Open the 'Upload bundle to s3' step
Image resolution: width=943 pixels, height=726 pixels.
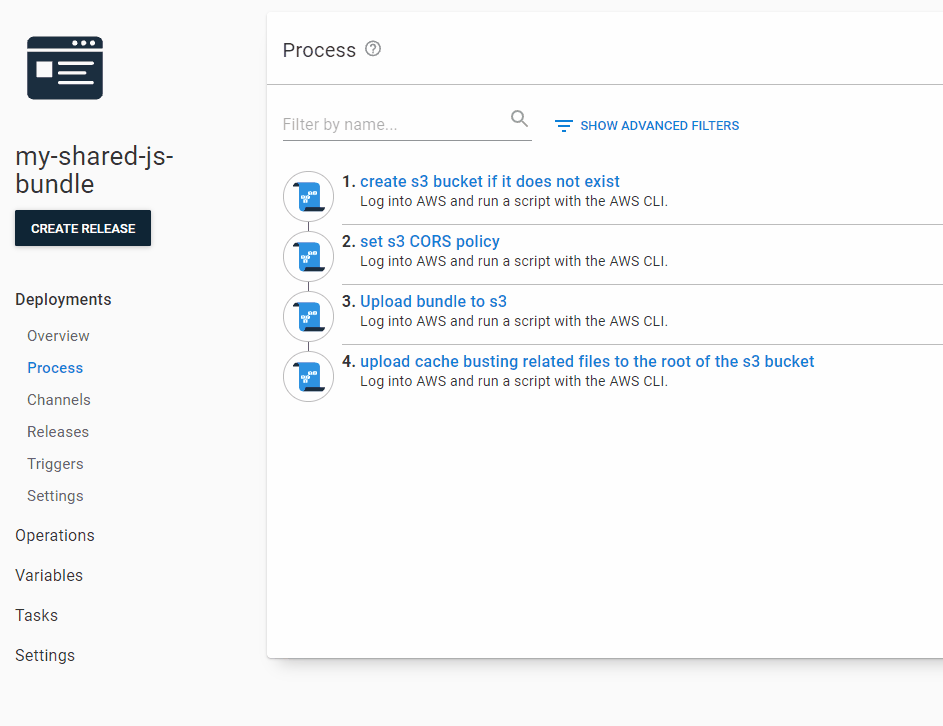click(x=433, y=301)
